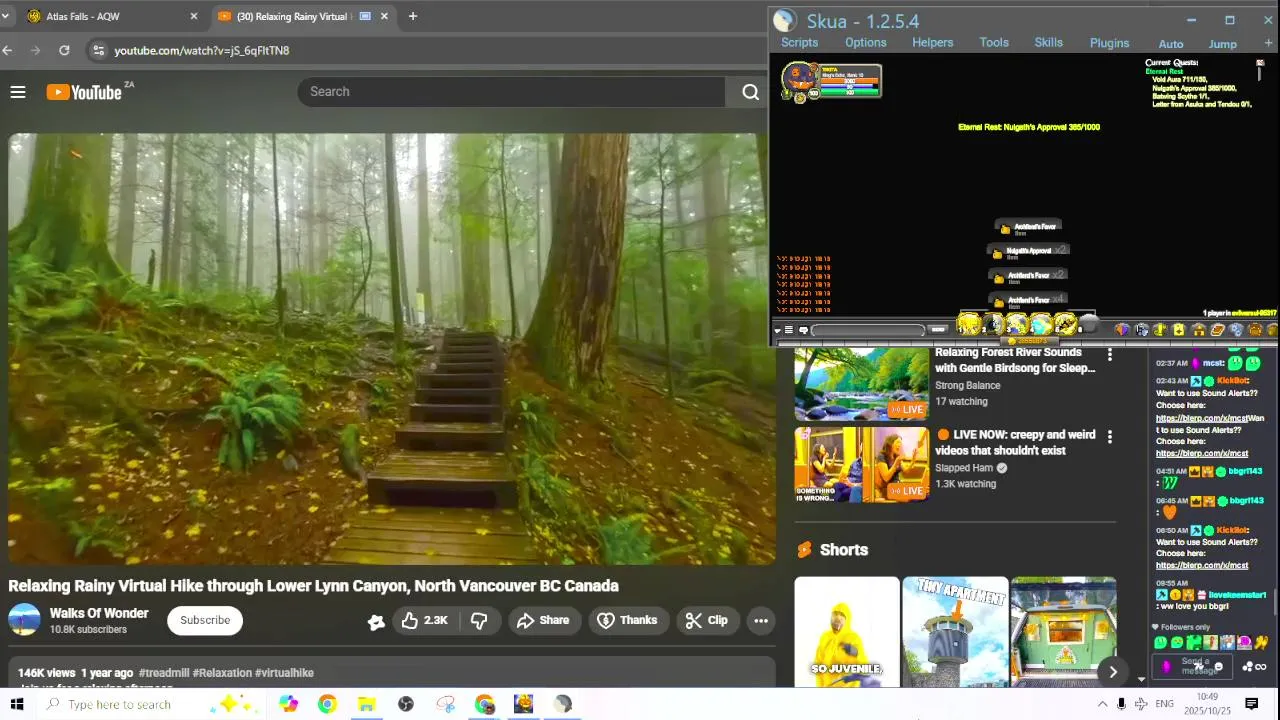Open more actions three-dot menu under video
Screen dimensions: 1280x720
(761, 620)
